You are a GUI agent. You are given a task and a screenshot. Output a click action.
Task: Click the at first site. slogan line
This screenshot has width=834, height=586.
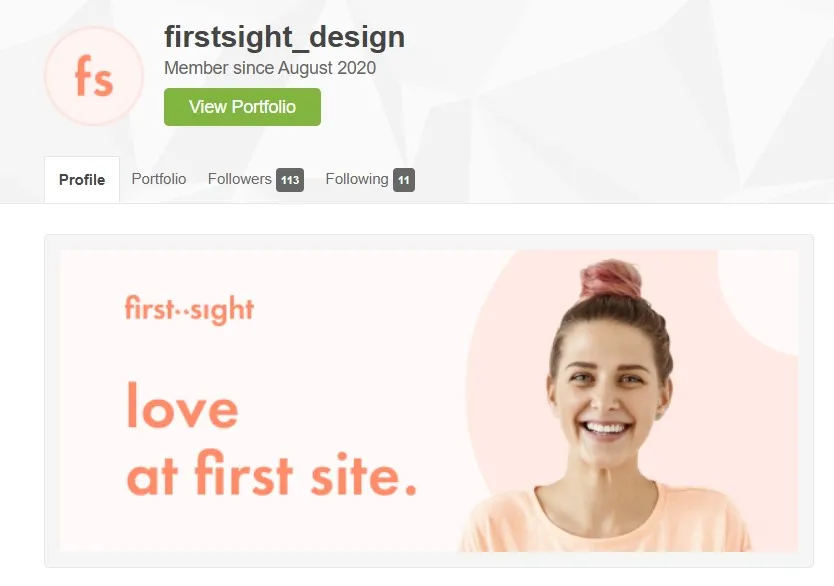[272, 473]
